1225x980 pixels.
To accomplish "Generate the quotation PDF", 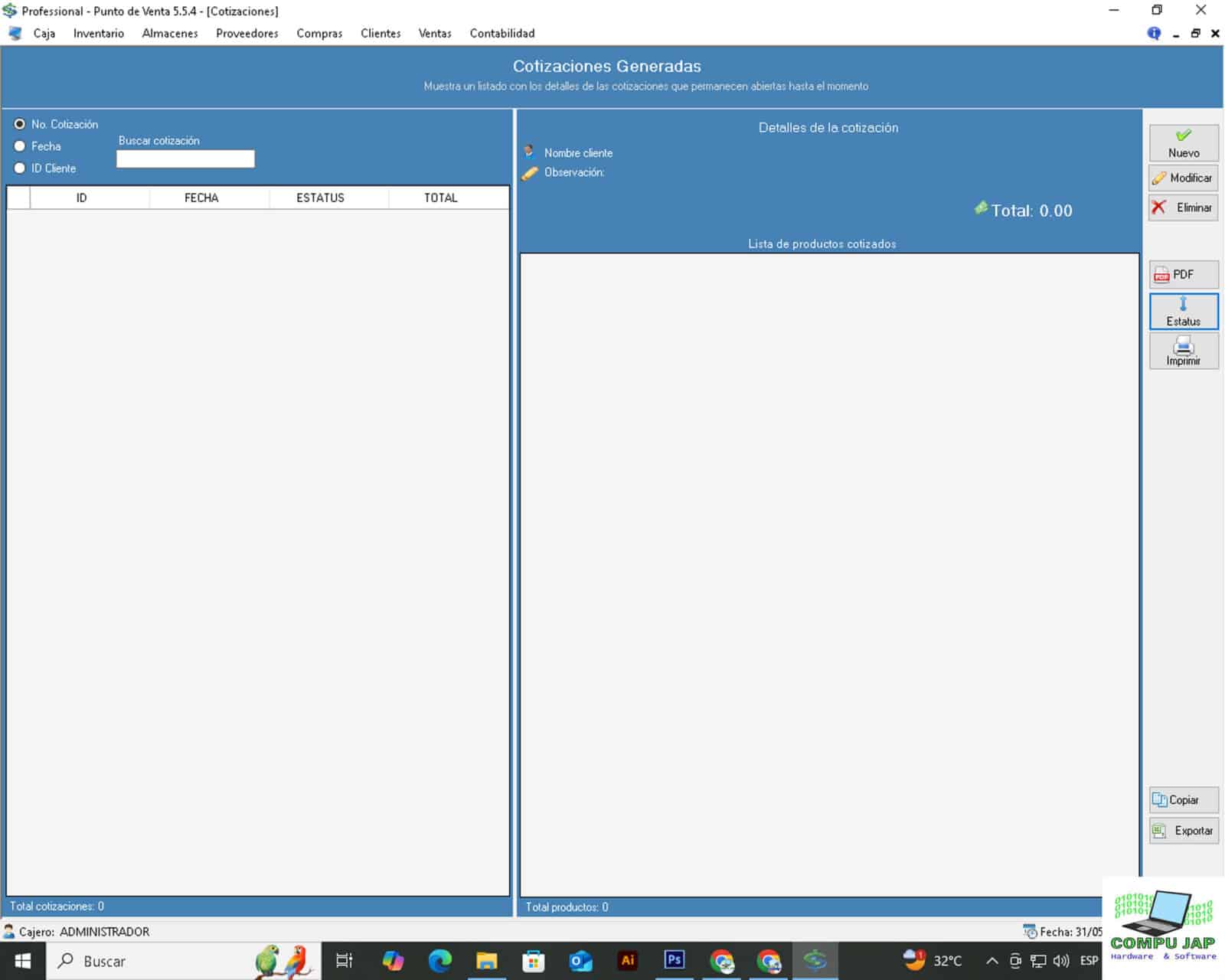I will coord(1184,274).
